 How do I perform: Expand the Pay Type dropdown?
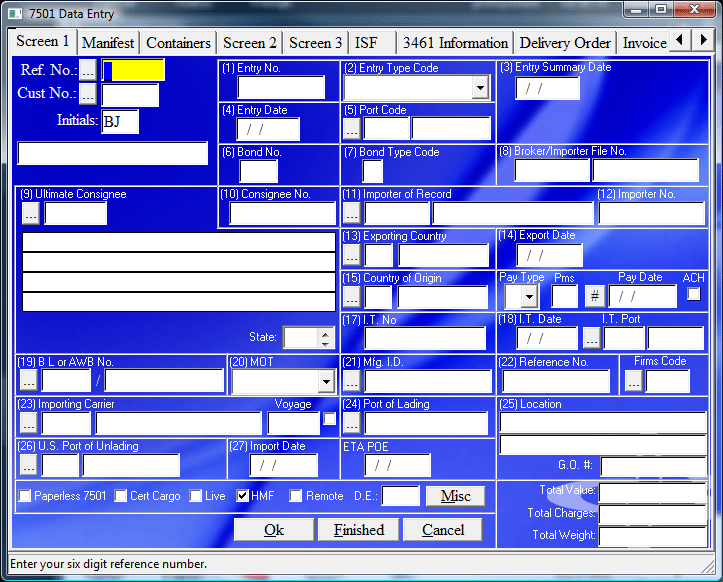coord(529,297)
